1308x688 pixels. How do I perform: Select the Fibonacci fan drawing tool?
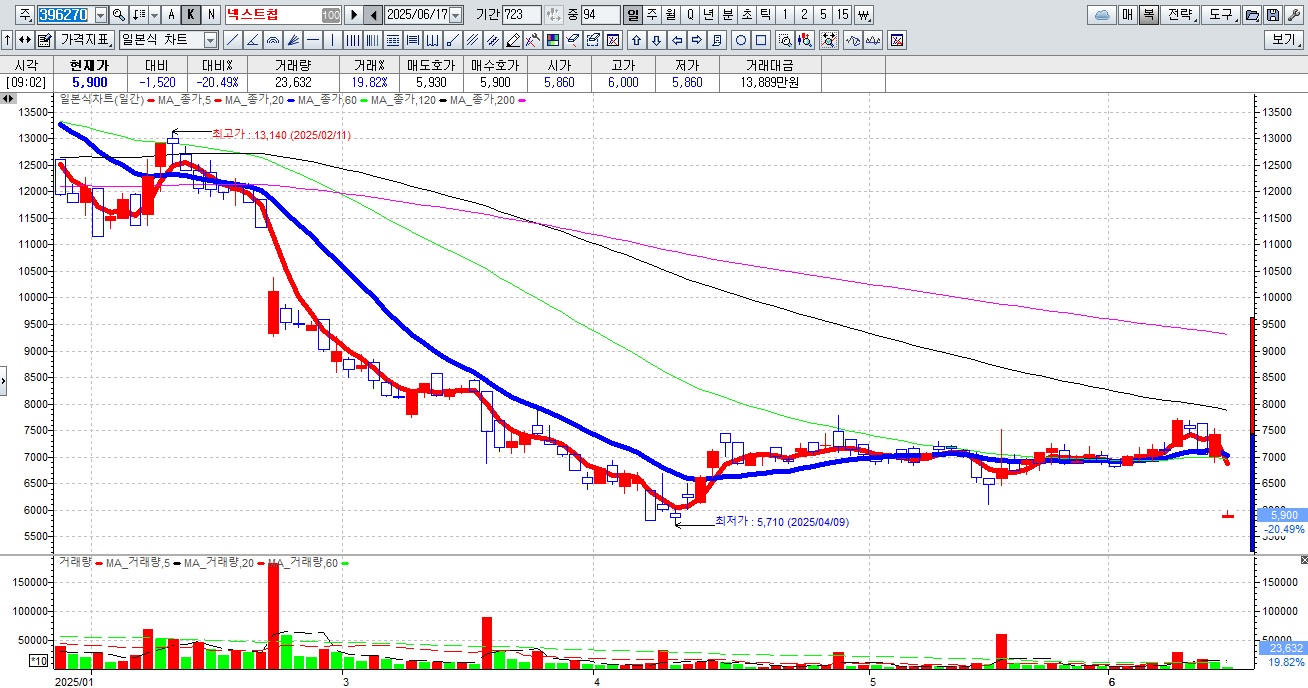click(293, 40)
